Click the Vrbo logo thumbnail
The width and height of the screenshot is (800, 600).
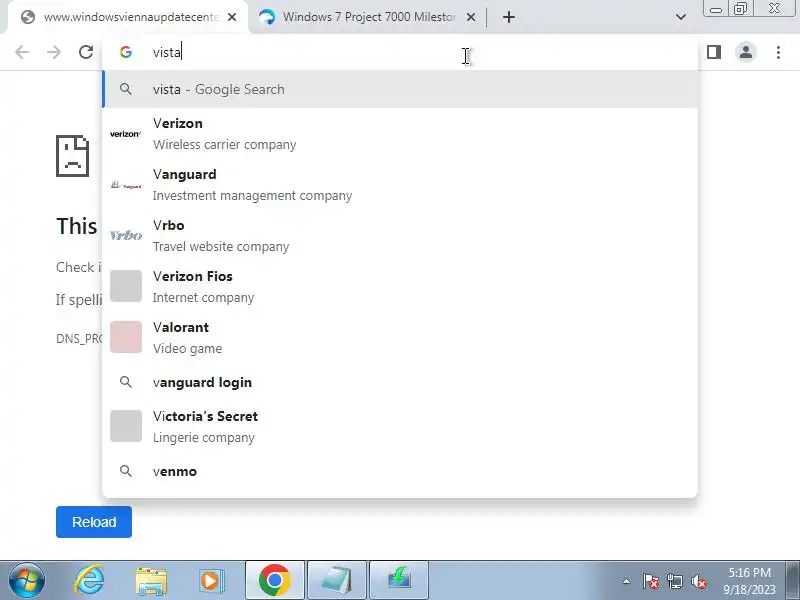[x=126, y=235]
